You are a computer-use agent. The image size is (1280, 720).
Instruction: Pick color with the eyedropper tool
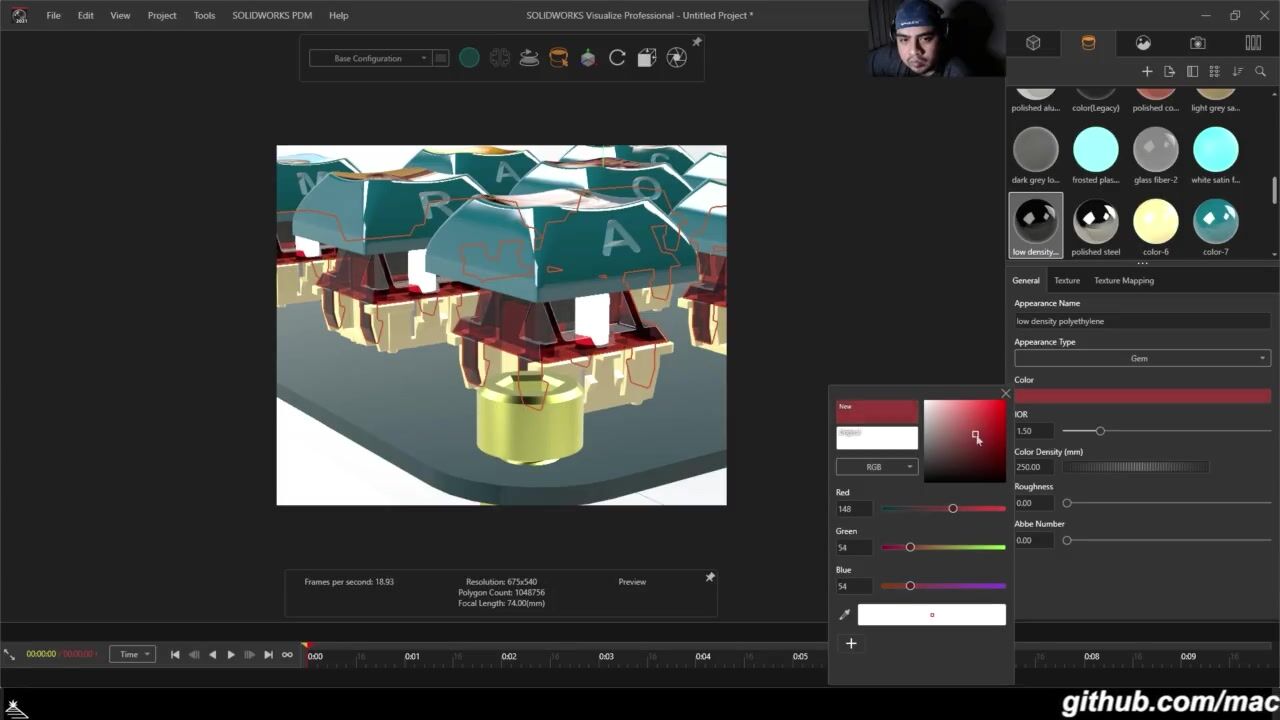[x=845, y=614]
